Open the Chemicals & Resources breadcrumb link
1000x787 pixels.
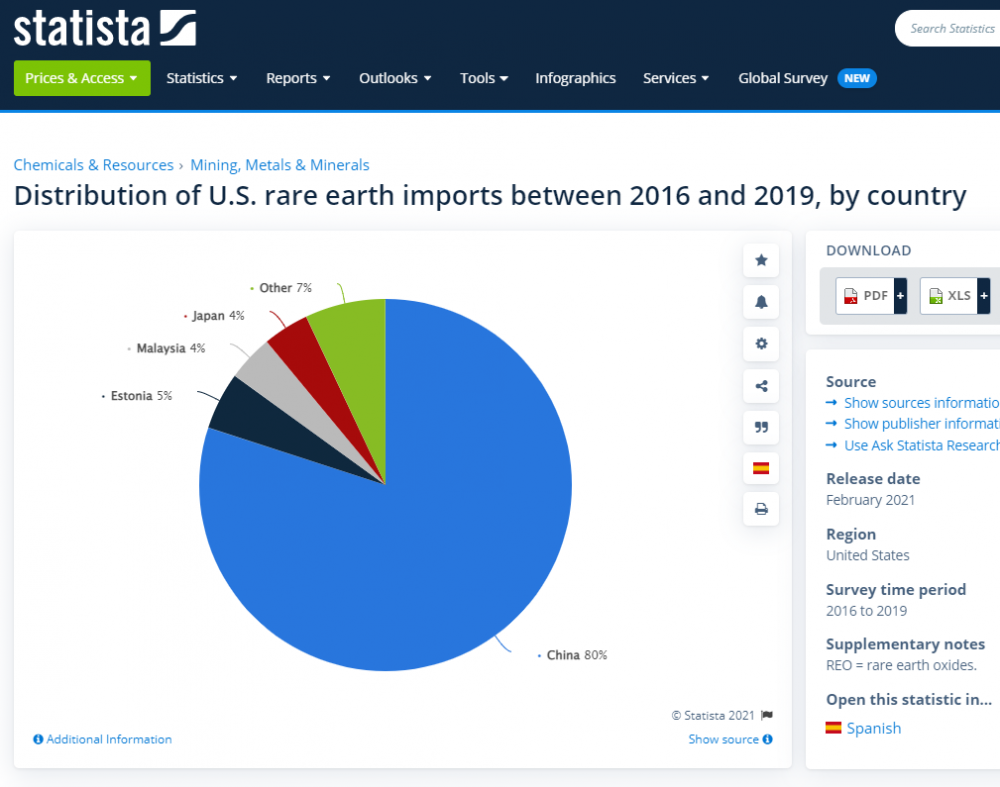[93, 165]
